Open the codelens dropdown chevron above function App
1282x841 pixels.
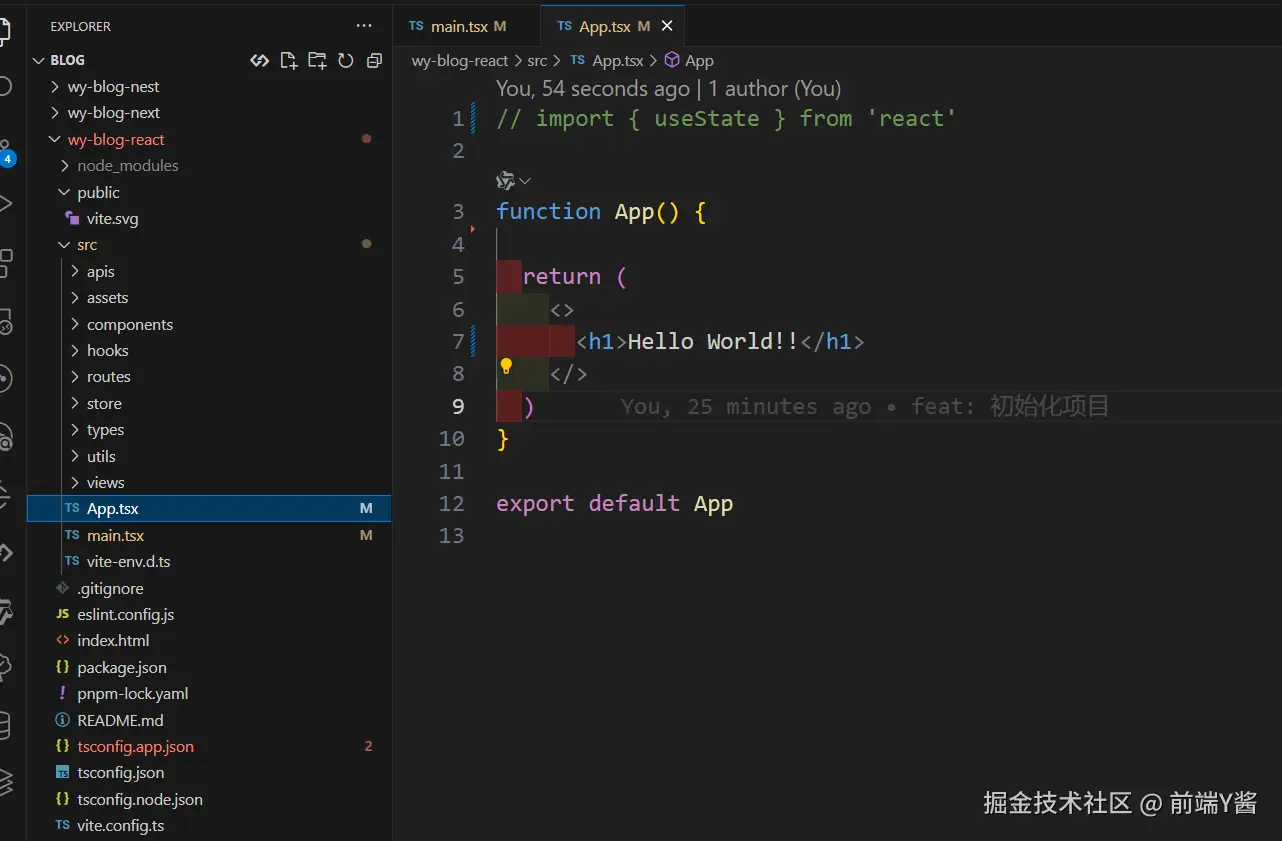coord(525,181)
